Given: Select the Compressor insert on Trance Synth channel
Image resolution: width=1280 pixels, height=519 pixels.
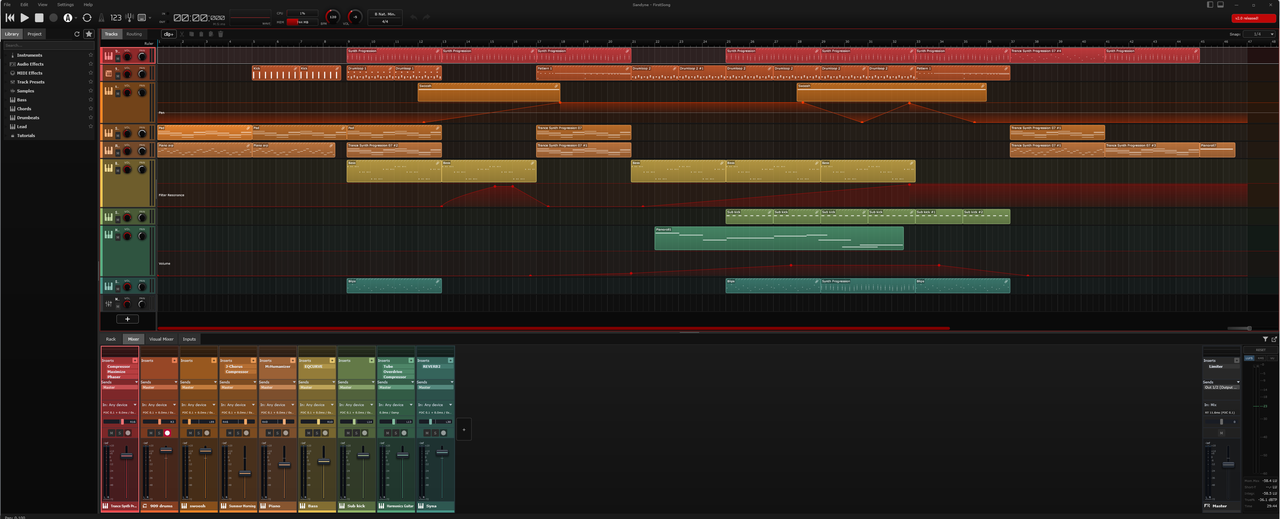Looking at the screenshot, I should coord(119,367).
